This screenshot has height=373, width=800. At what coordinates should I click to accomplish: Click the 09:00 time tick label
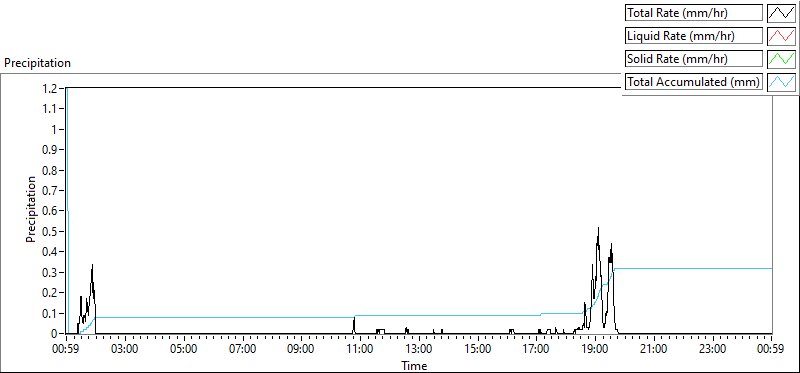pos(301,349)
